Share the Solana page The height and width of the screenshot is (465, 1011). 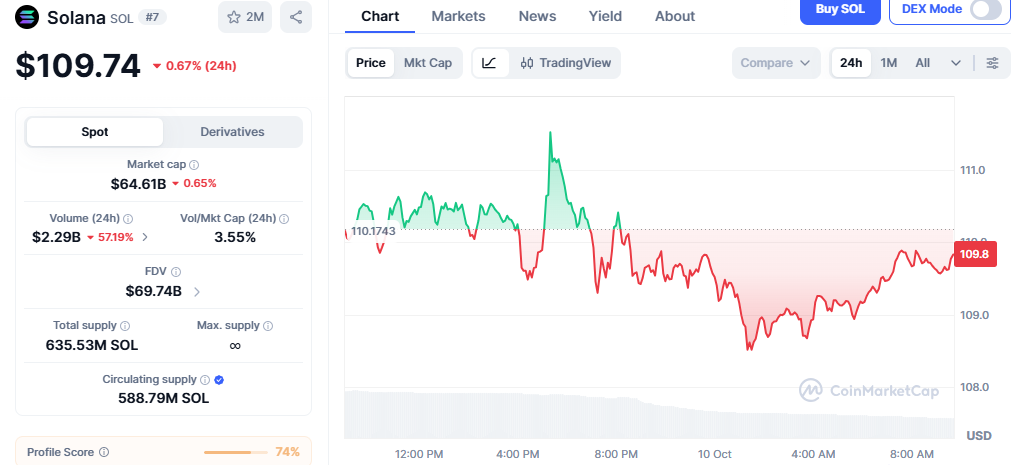pos(296,17)
